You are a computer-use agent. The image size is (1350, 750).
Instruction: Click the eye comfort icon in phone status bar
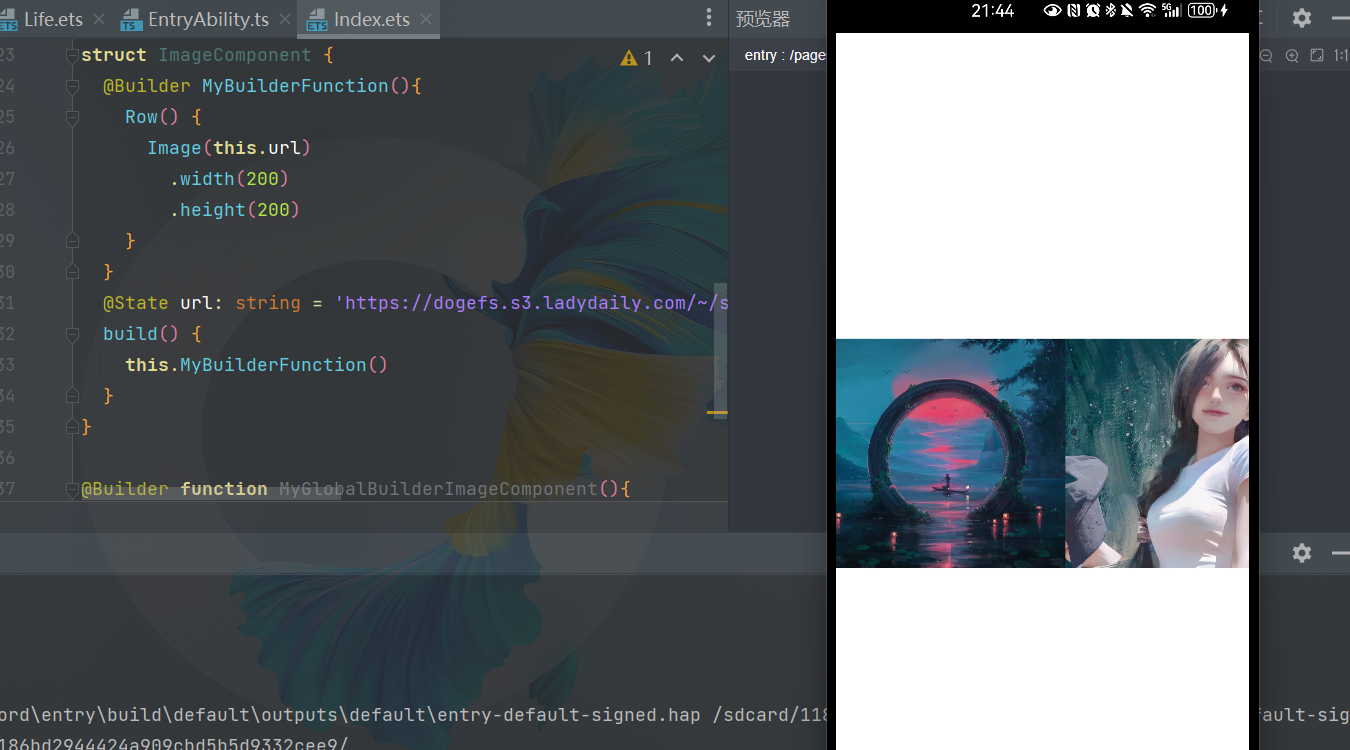[1052, 11]
